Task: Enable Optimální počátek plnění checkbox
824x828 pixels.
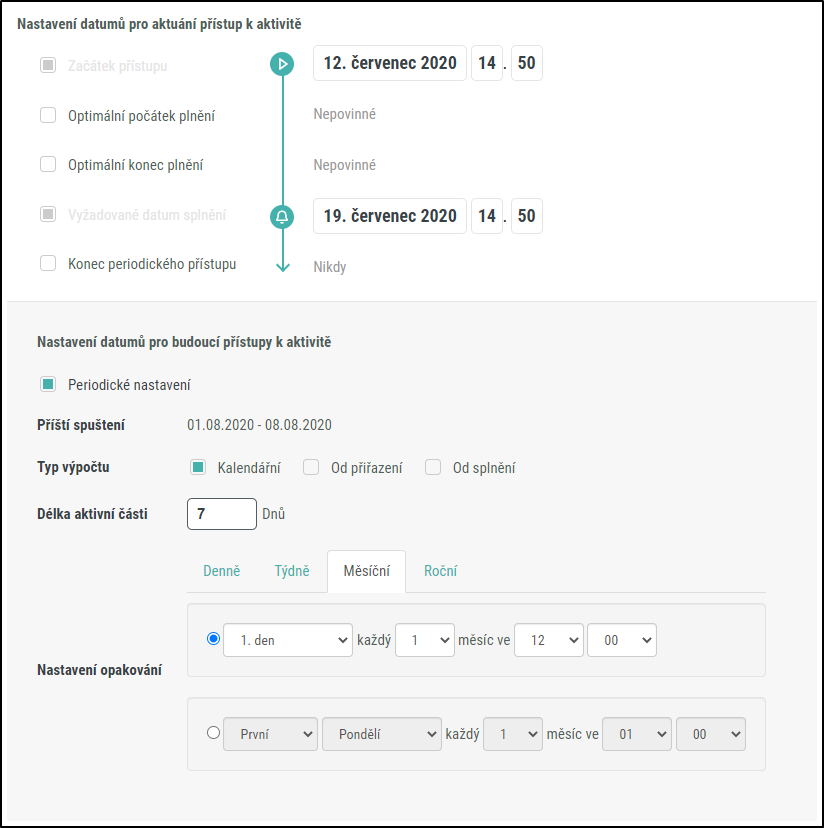Action: coord(48,115)
